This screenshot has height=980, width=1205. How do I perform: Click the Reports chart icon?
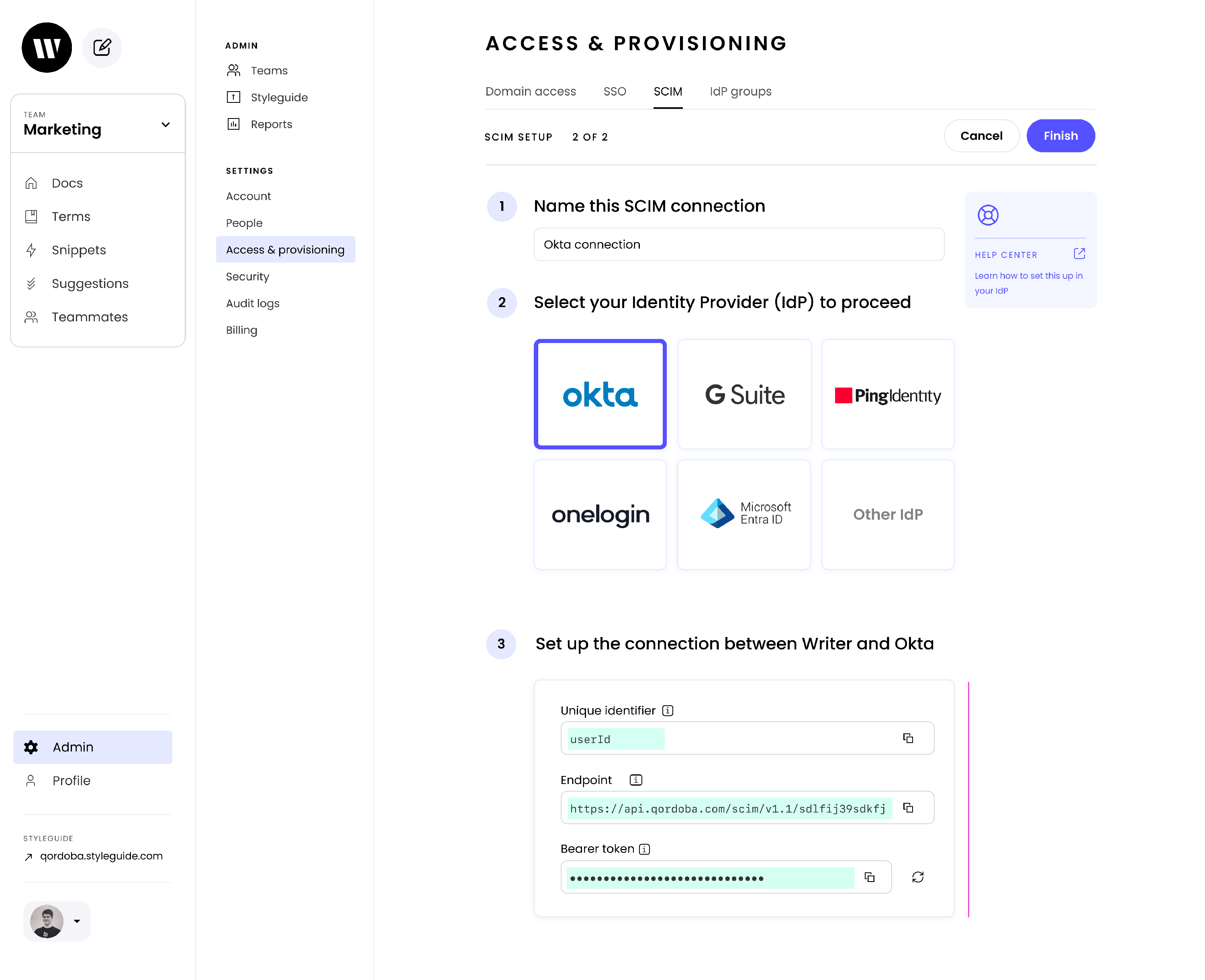pyautogui.click(x=234, y=124)
